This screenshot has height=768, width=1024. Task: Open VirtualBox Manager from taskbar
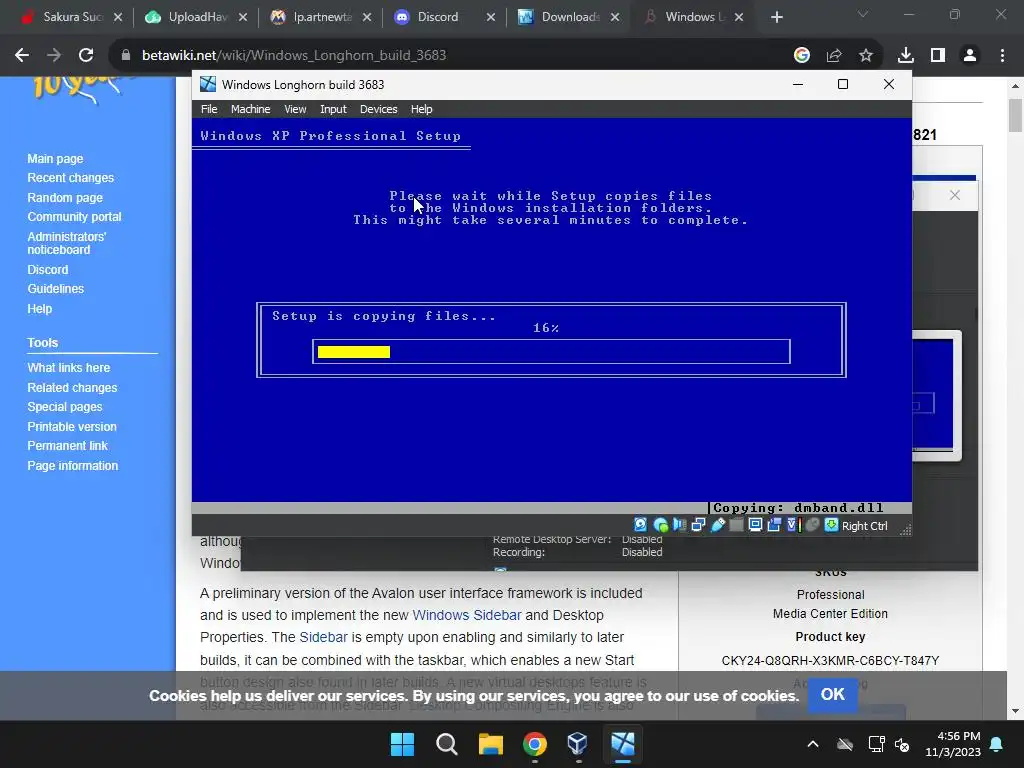click(578, 744)
